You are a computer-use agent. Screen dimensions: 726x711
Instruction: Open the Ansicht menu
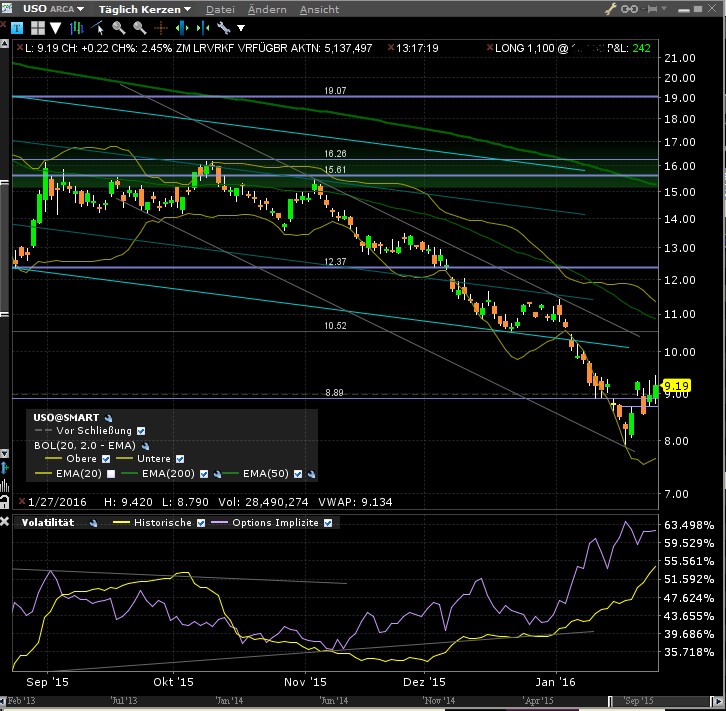point(319,9)
